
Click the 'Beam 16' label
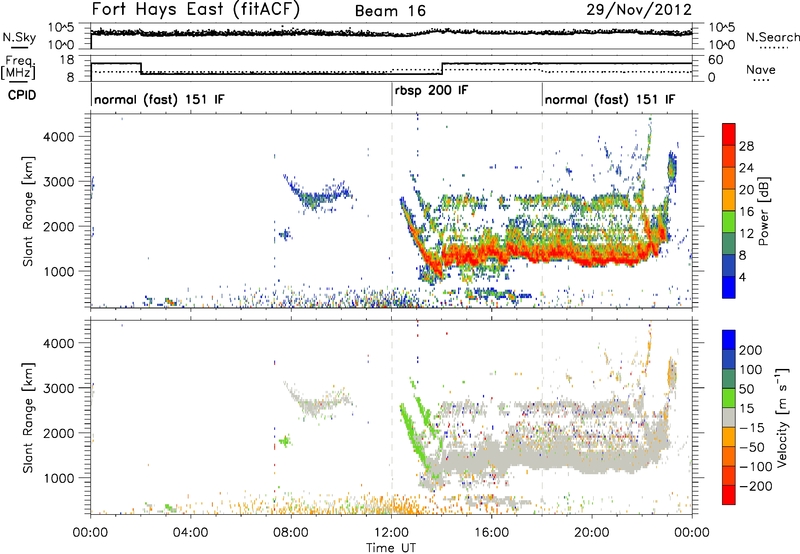[x=390, y=11]
